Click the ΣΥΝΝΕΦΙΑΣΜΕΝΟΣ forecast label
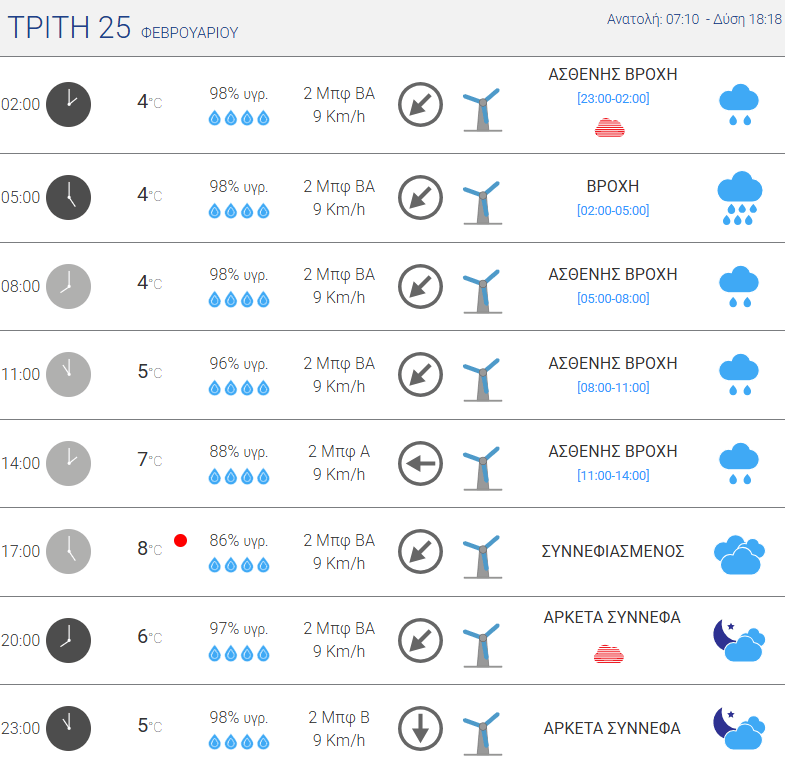785x763 pixels. click(x=613, y=551)
